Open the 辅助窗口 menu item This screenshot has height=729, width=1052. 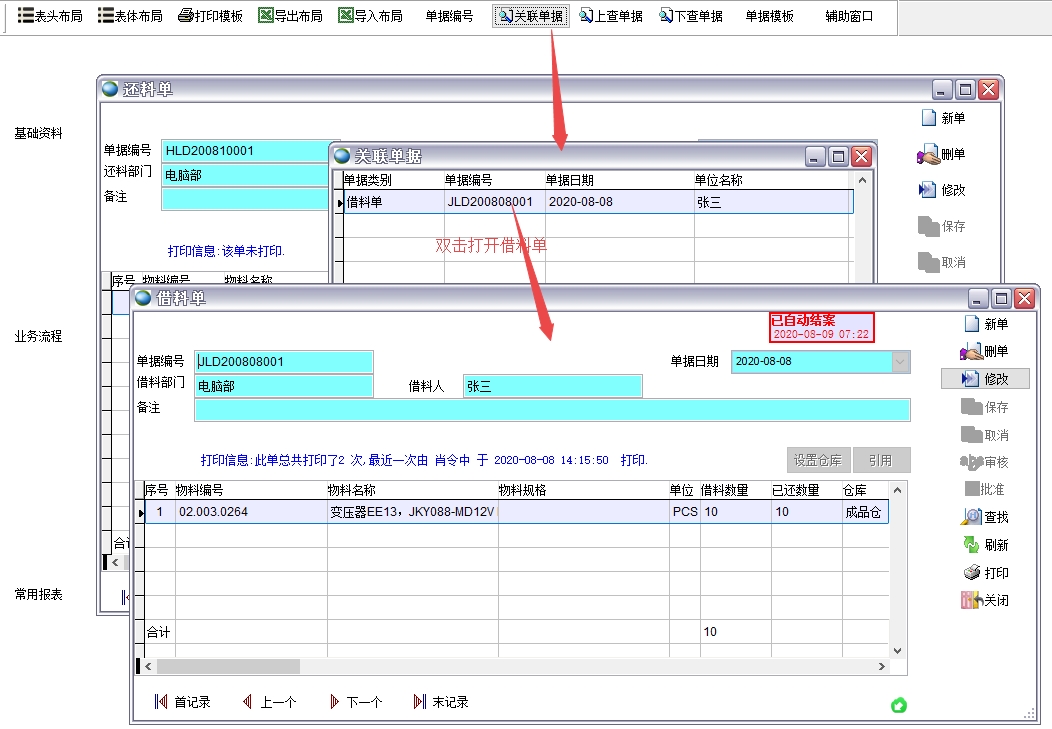[849, 16]
